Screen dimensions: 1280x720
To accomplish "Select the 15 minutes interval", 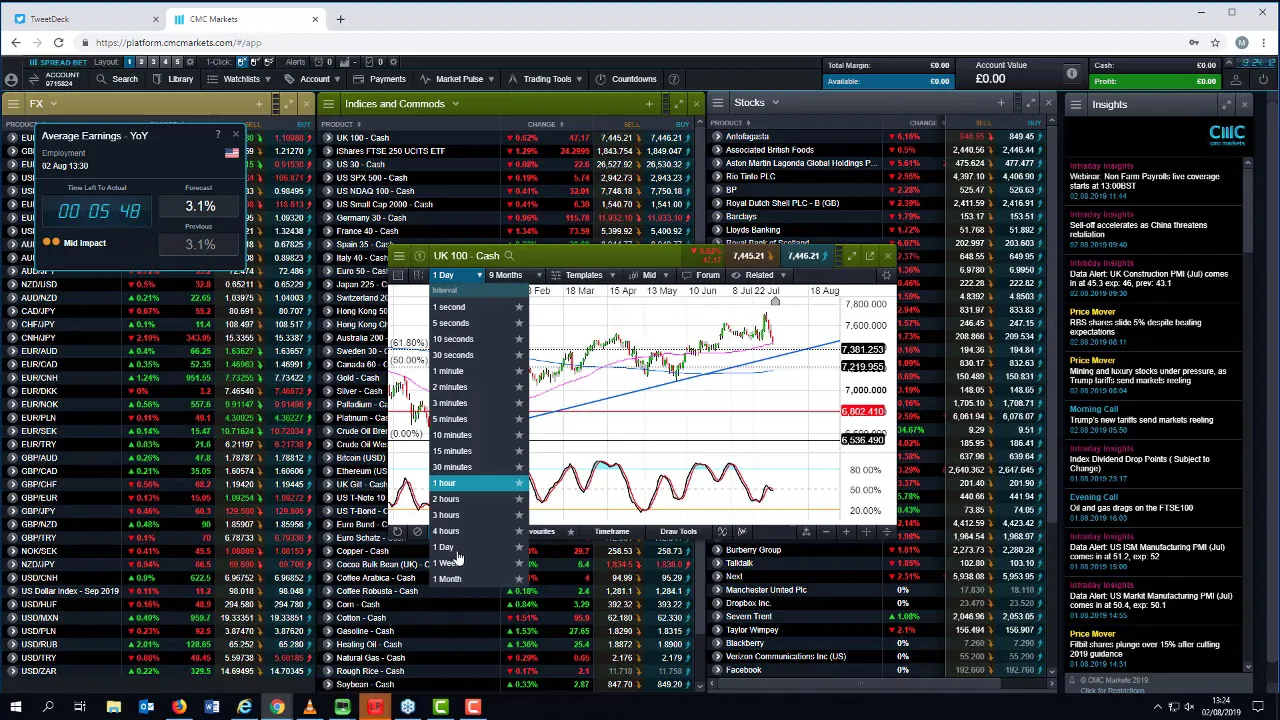I will 478,451.
